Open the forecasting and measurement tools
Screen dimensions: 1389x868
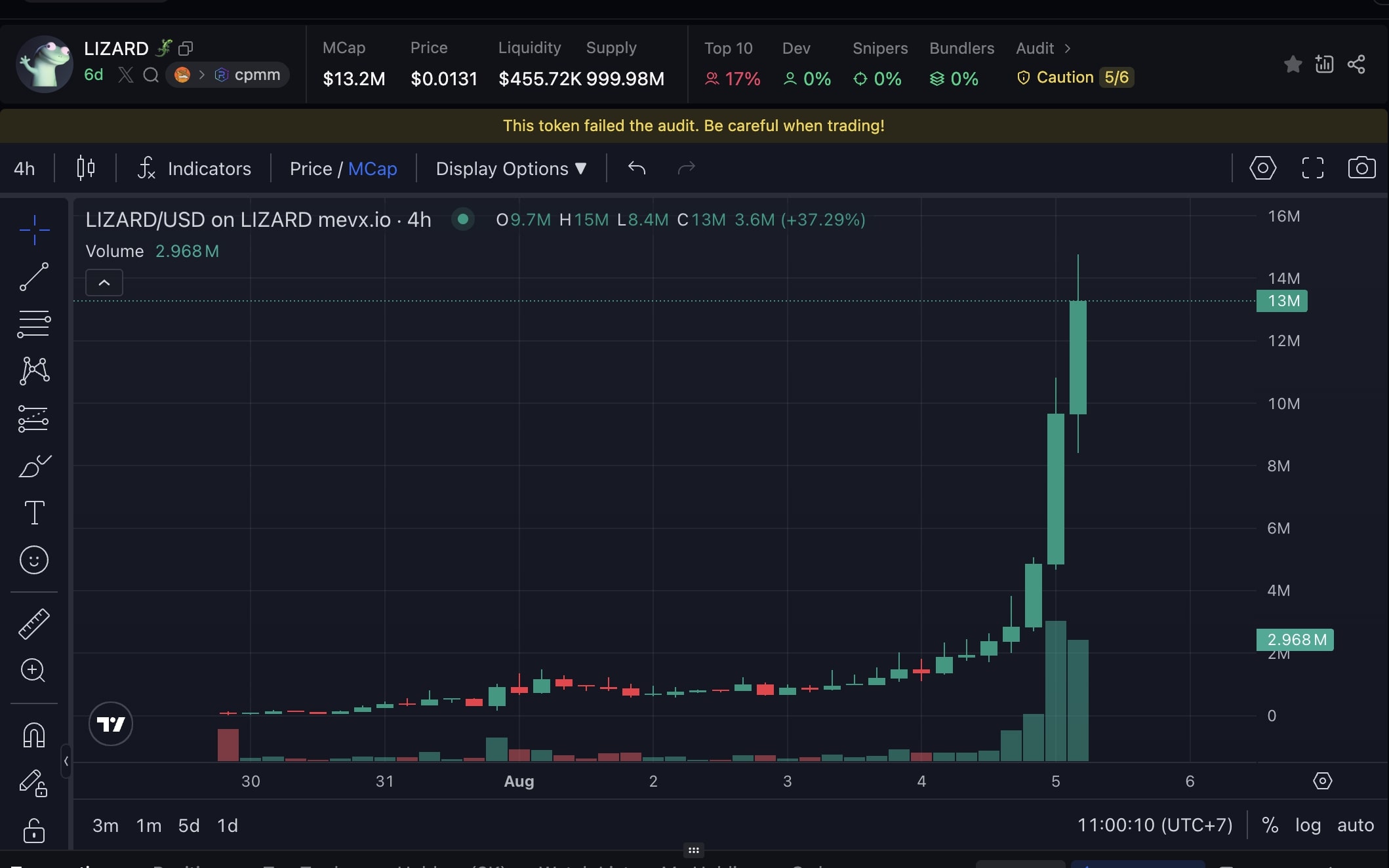34,418
